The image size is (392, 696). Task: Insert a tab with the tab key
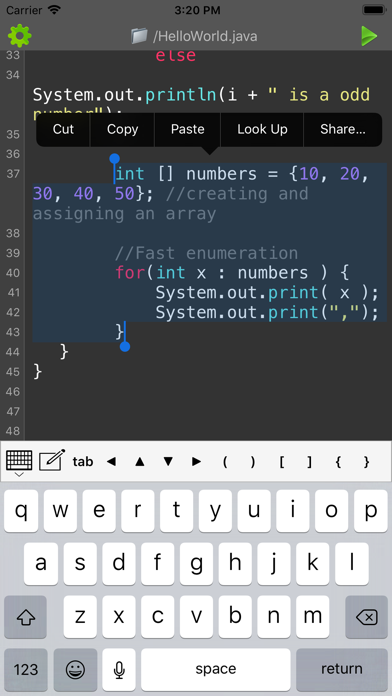pyautogui.click(x=83, y=462)
